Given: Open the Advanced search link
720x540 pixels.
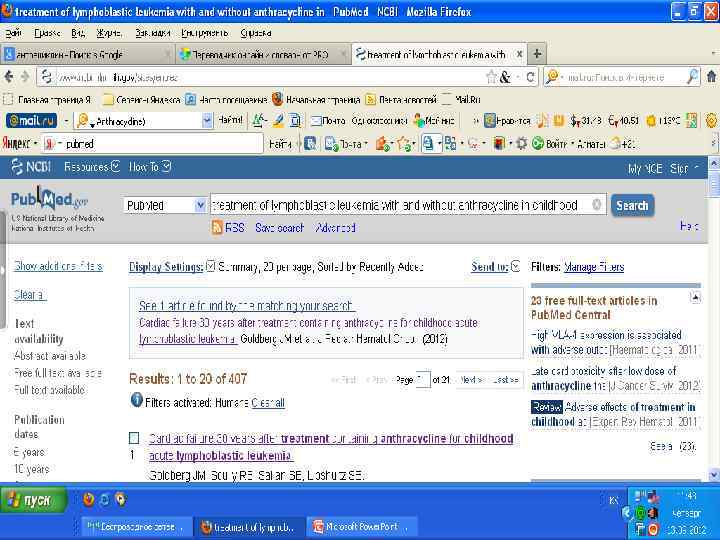Looking at the screenshot, I should click(335, 228).
